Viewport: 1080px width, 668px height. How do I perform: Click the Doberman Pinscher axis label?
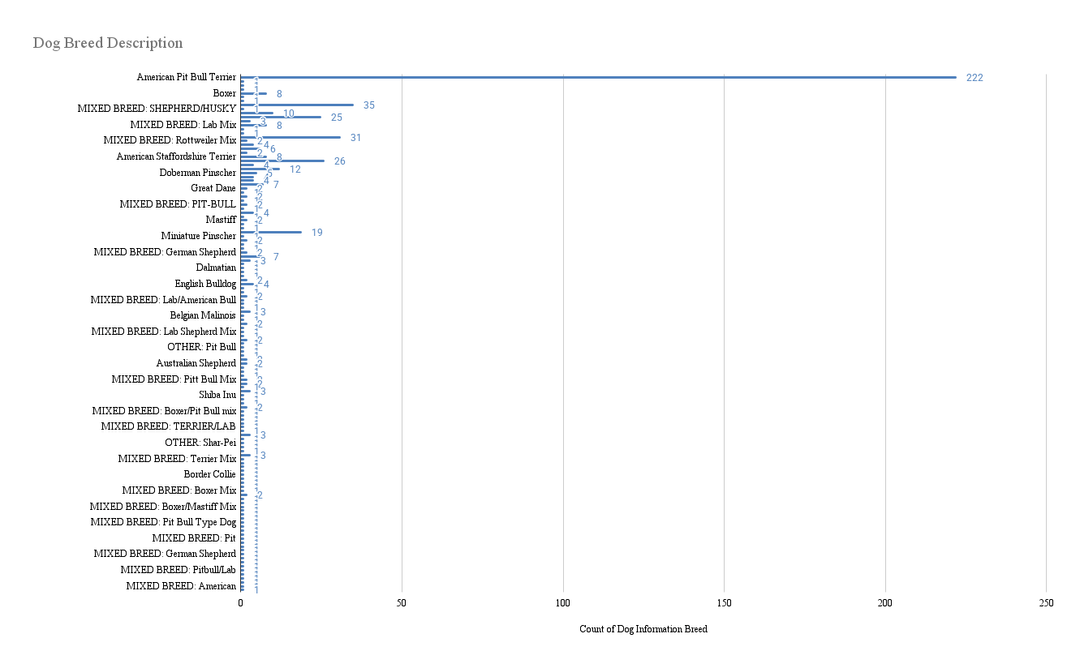coord(198,173)
